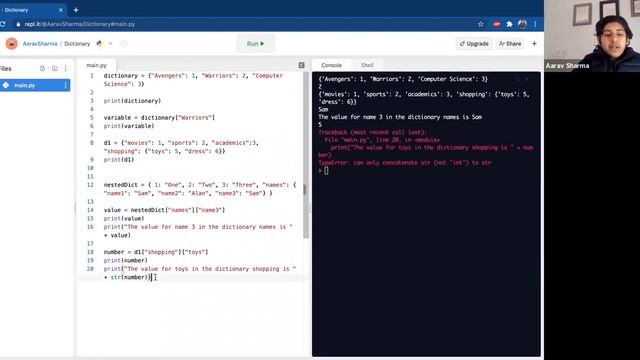The width and height of the screenshot is (640, 360).
Task: Click the Dictionary repl name
Action: coord(77,44)
